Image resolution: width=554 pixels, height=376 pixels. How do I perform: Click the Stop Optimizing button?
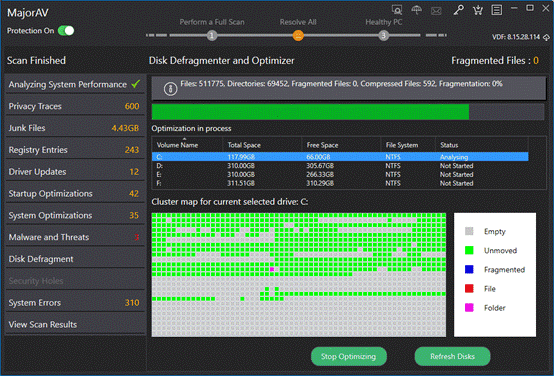(349, 356)
